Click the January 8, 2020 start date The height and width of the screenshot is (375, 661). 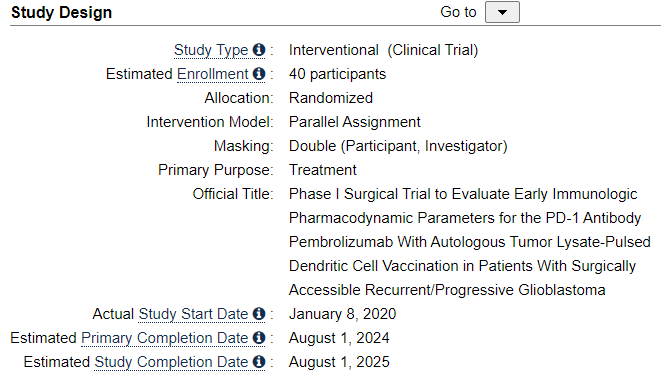tap(342, 314)
